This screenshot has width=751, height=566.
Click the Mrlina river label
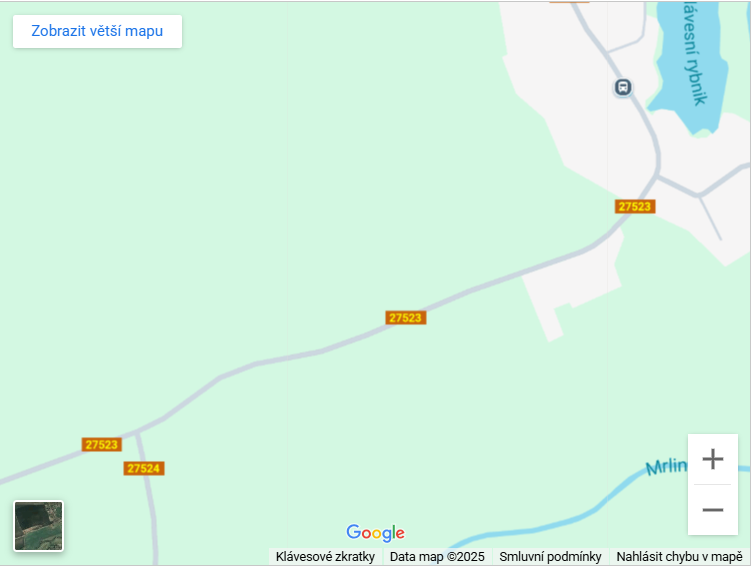coord(666,466)
